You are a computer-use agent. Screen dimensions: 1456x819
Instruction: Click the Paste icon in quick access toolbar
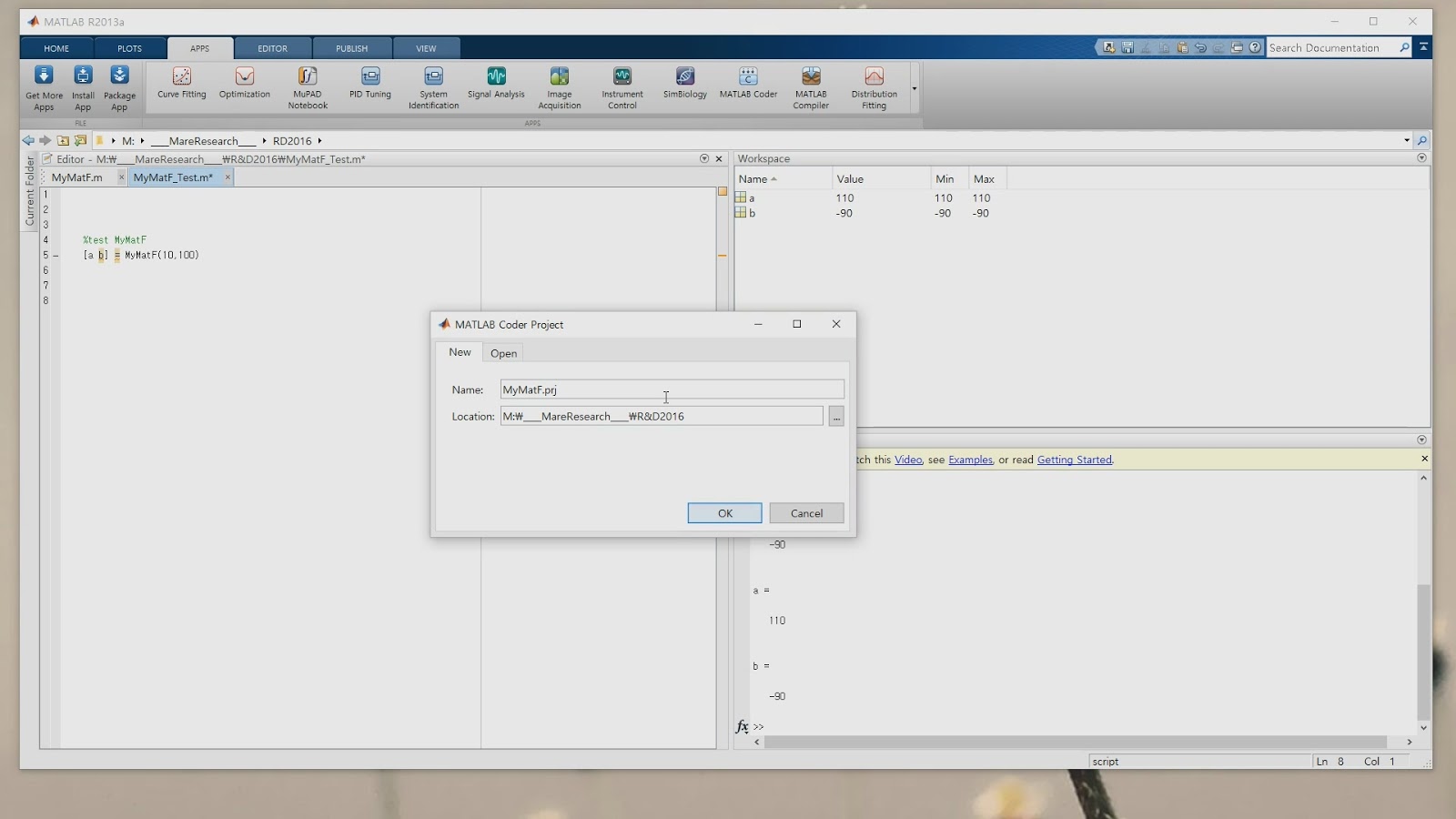click(x=1182, y=47)
